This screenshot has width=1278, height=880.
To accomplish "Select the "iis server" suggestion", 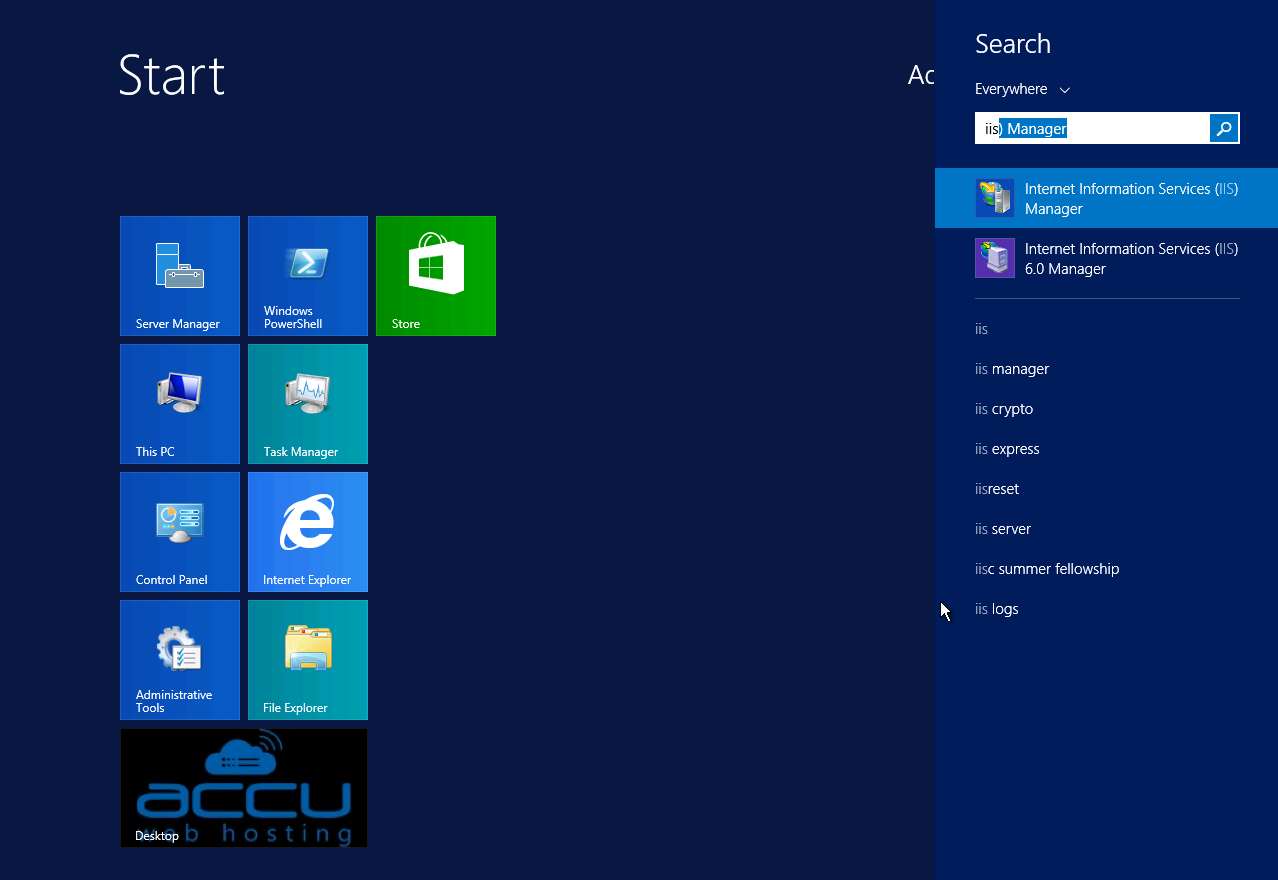I will pos(1003,529).
